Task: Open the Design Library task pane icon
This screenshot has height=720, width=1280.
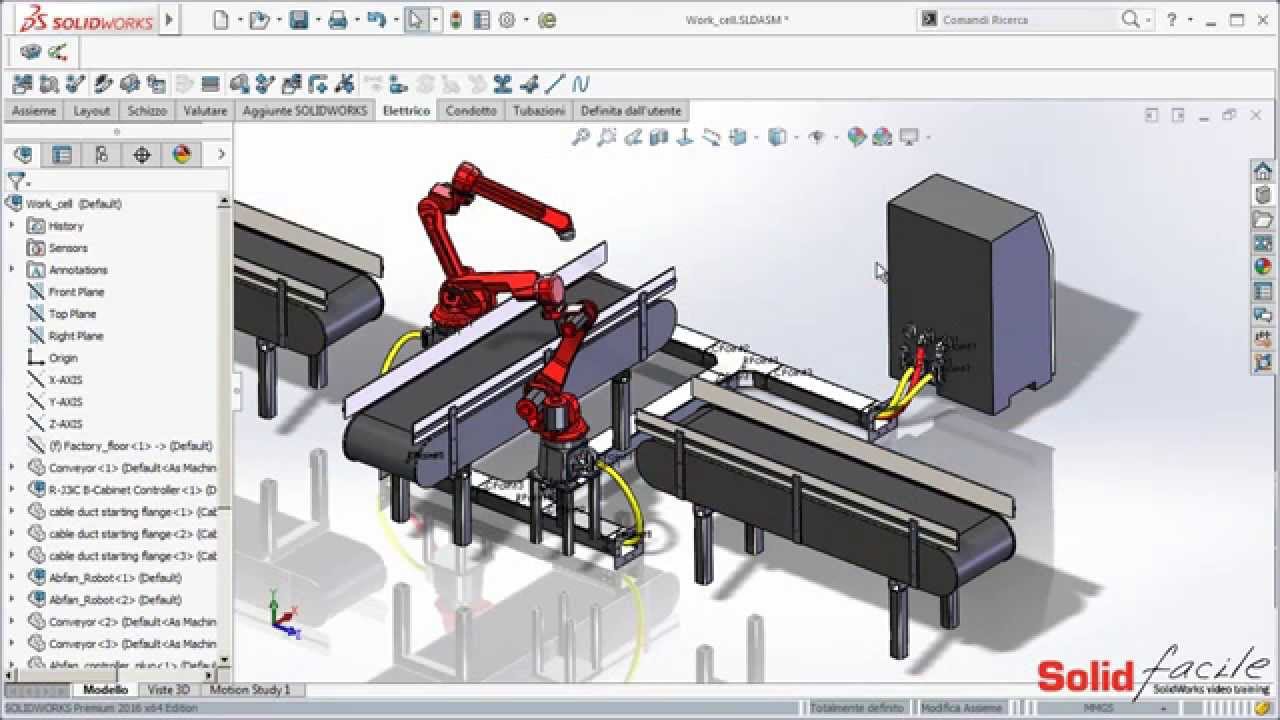Action: click(1263, 195)
